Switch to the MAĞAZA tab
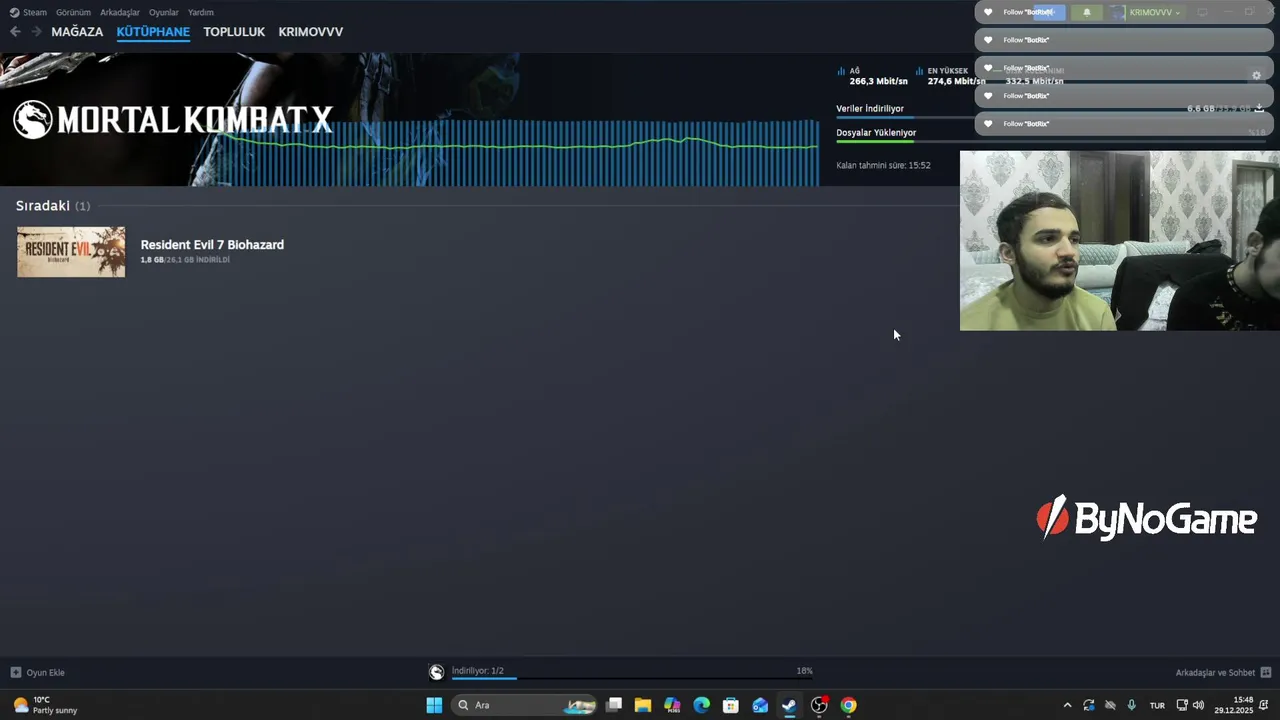 pyautogui.click(x=77, y=32)
